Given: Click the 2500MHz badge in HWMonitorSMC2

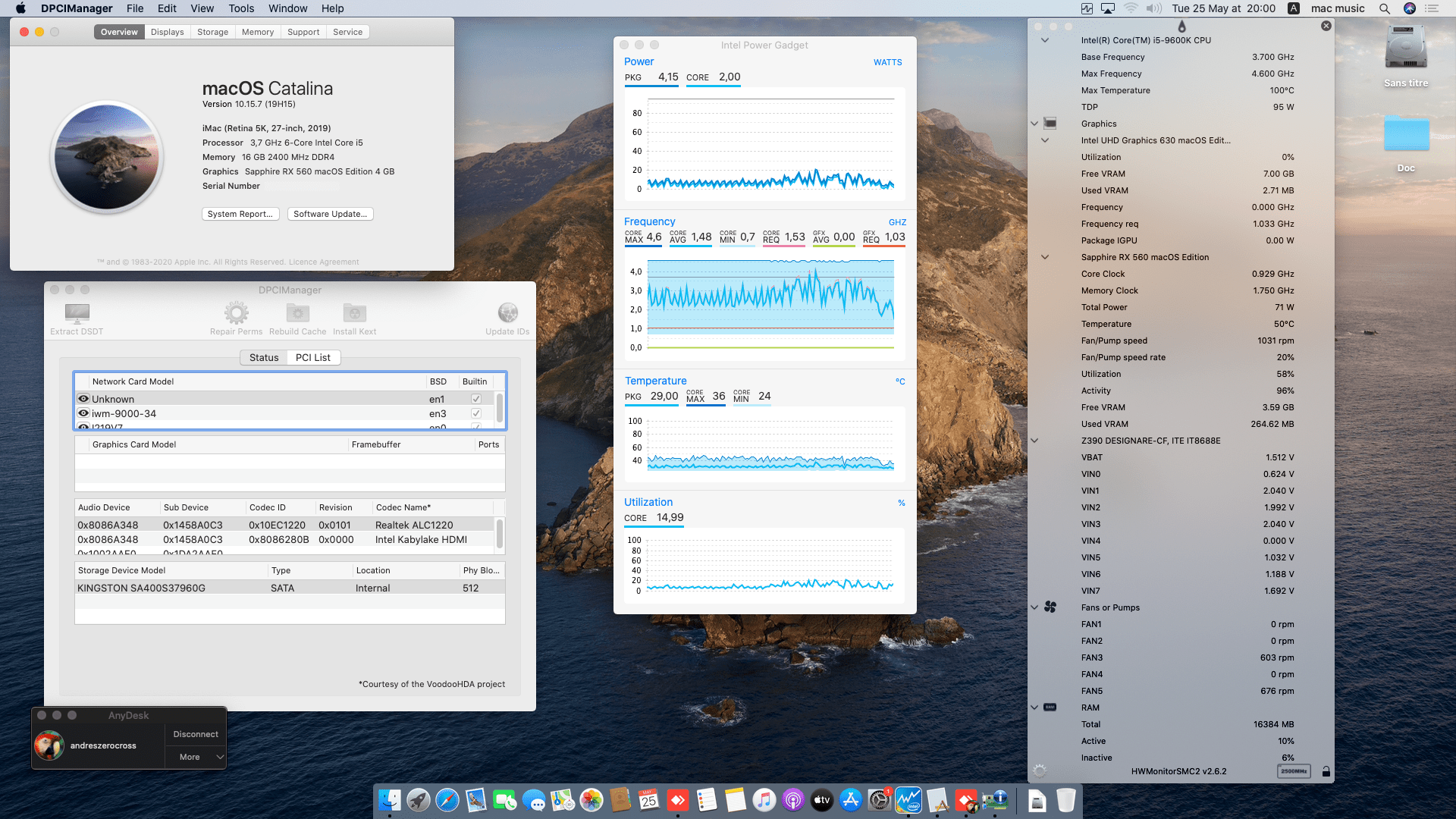Looking at the screenshot, I should point(1294,771).
